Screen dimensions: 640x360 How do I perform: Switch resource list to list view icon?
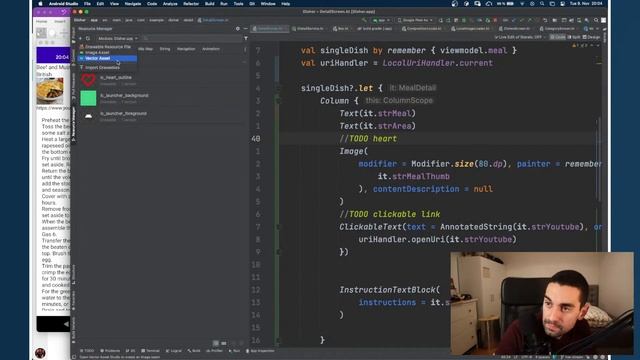(216, 343)
